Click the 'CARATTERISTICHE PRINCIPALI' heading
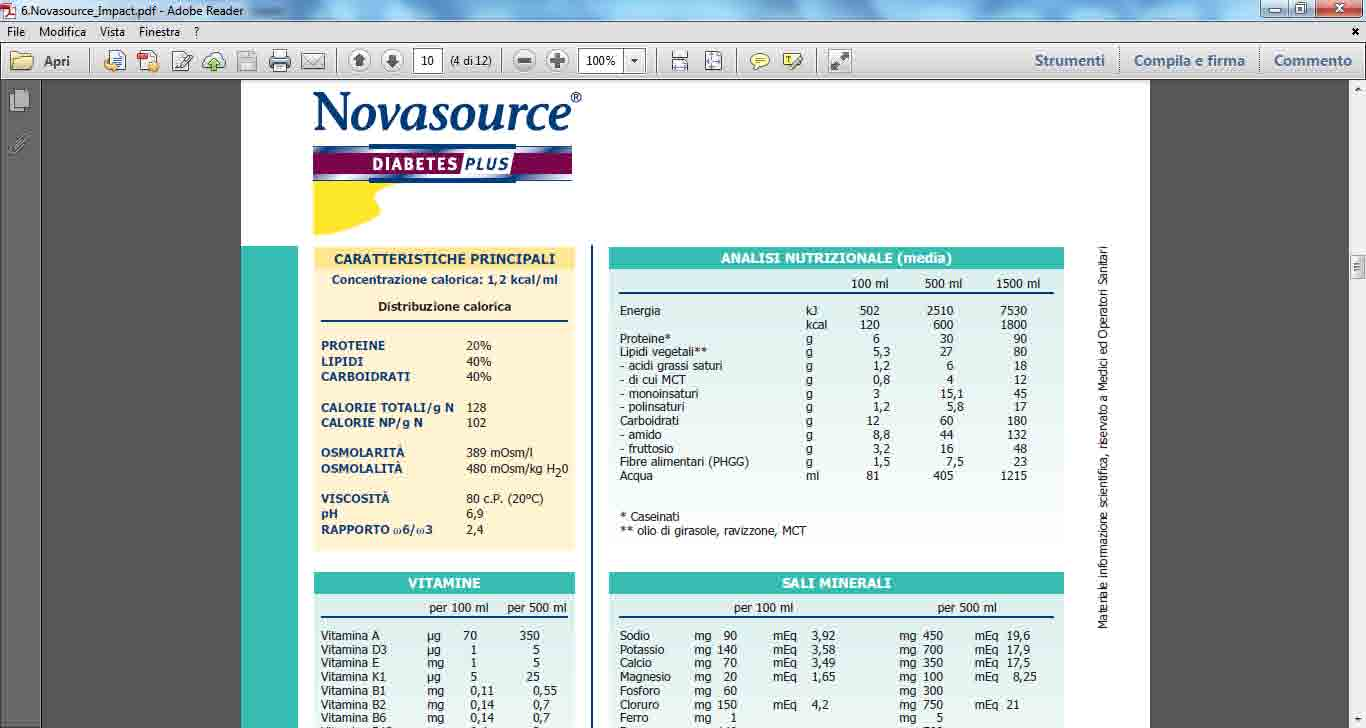1366x728 pixels. pyautogui.click(x=445, y=259)
